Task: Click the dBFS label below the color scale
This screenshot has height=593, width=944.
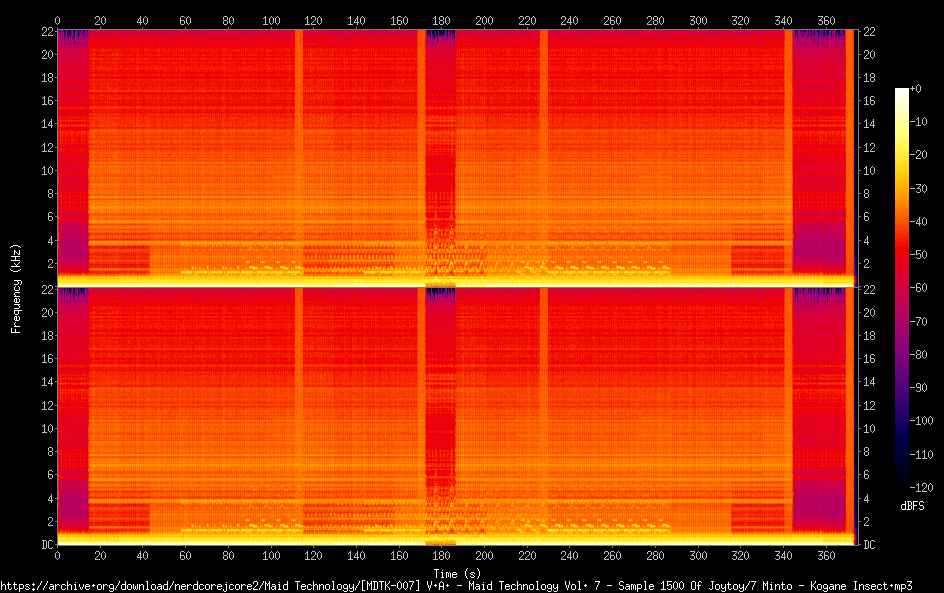Action: (x=912, y=507)
